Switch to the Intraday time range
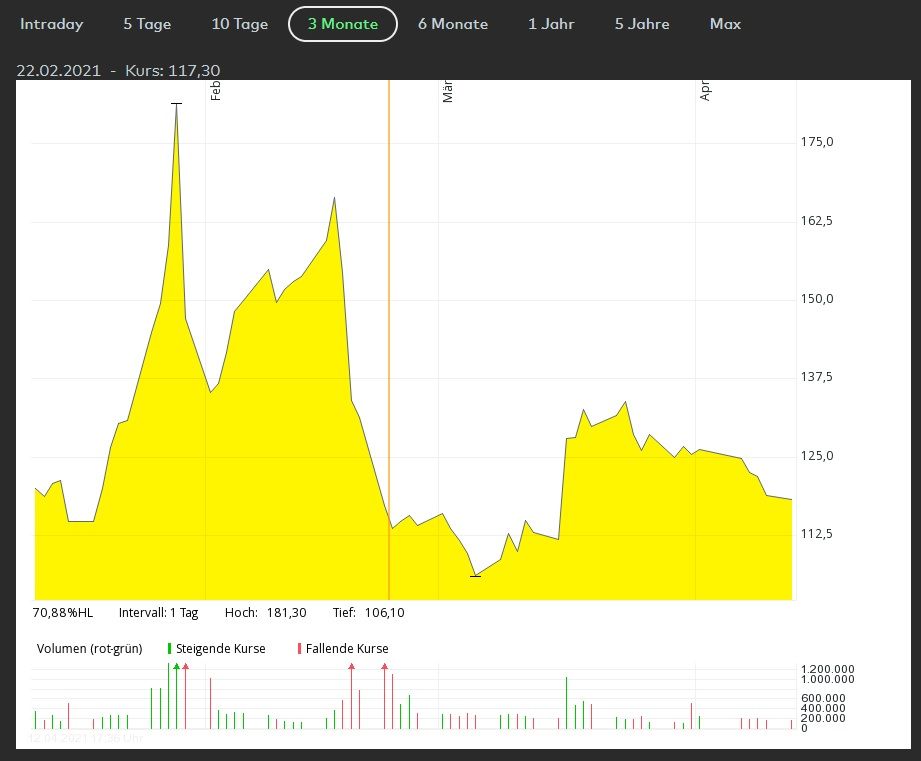Screen dimensions: 921x761 point(52,24)
